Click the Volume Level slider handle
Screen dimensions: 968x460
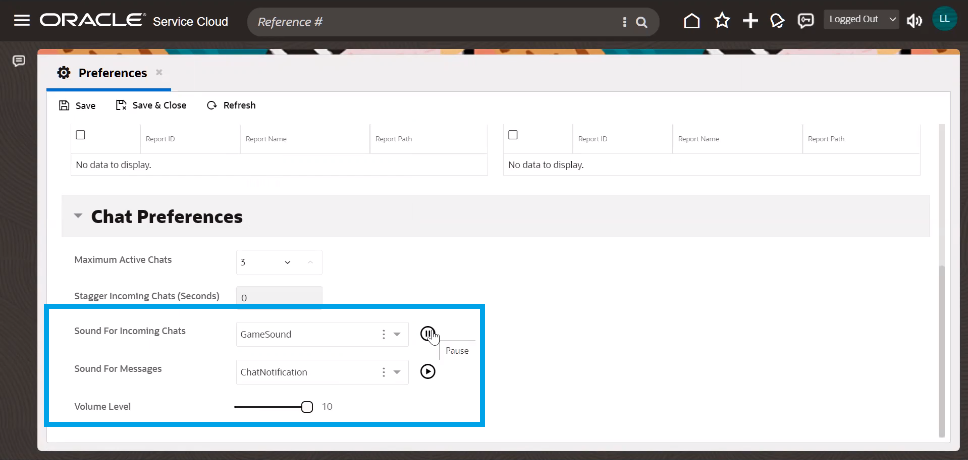[307, 407]
